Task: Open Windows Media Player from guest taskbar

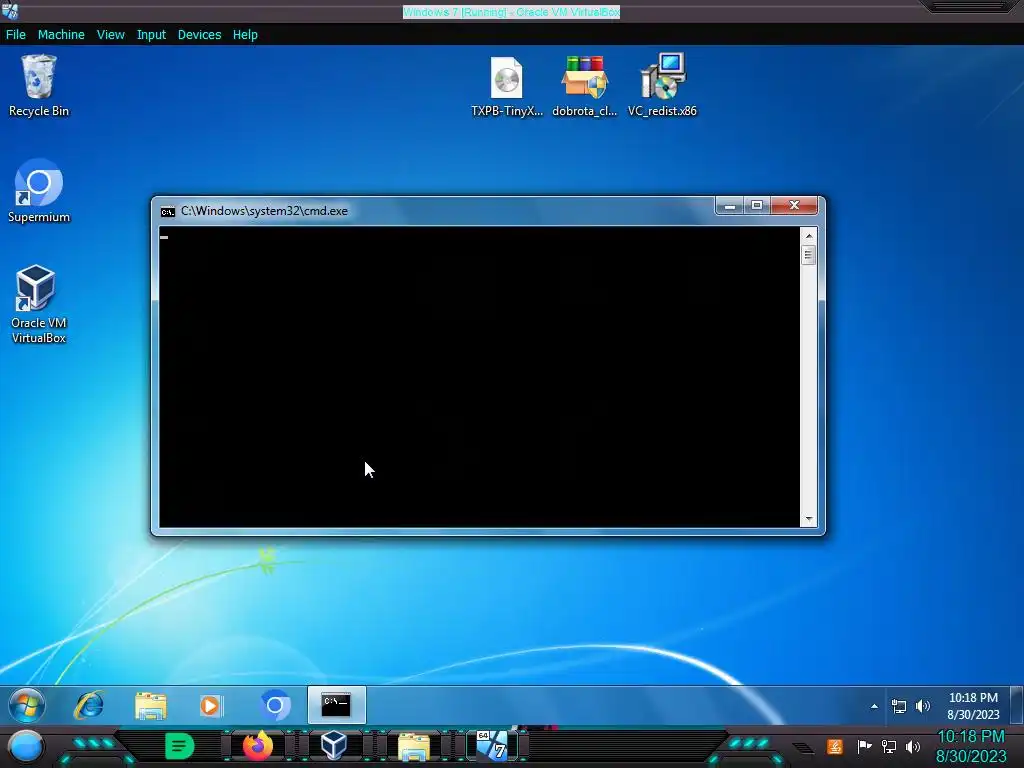Action: point(210,705)
